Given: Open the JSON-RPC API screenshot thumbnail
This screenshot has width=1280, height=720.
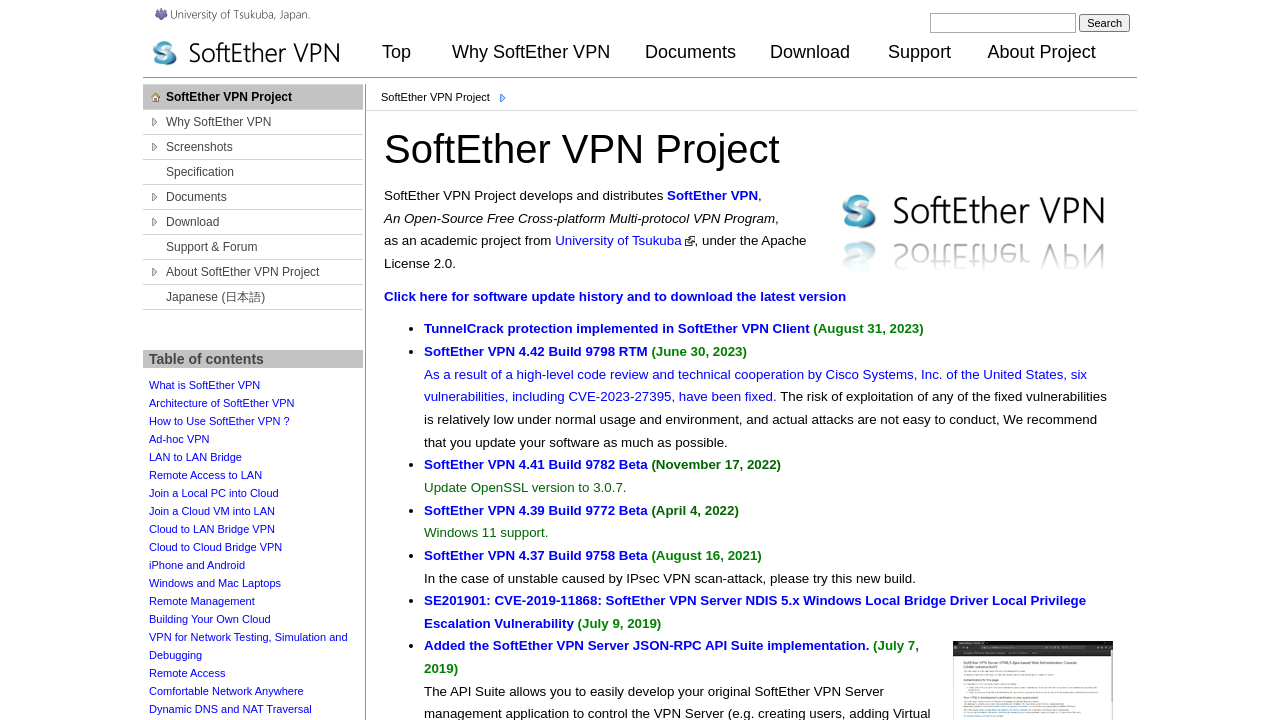Looking at the screenshot, I should (x=1032, y=680).
